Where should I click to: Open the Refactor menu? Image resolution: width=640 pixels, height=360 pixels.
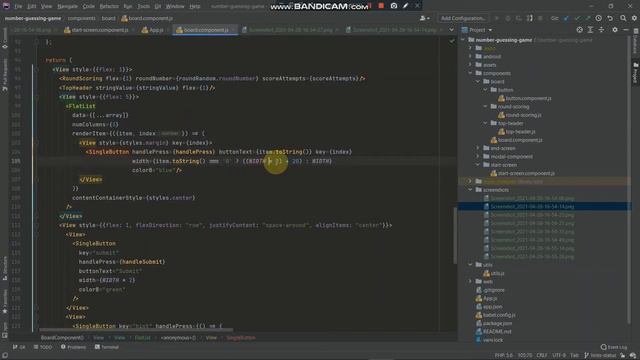109,7
